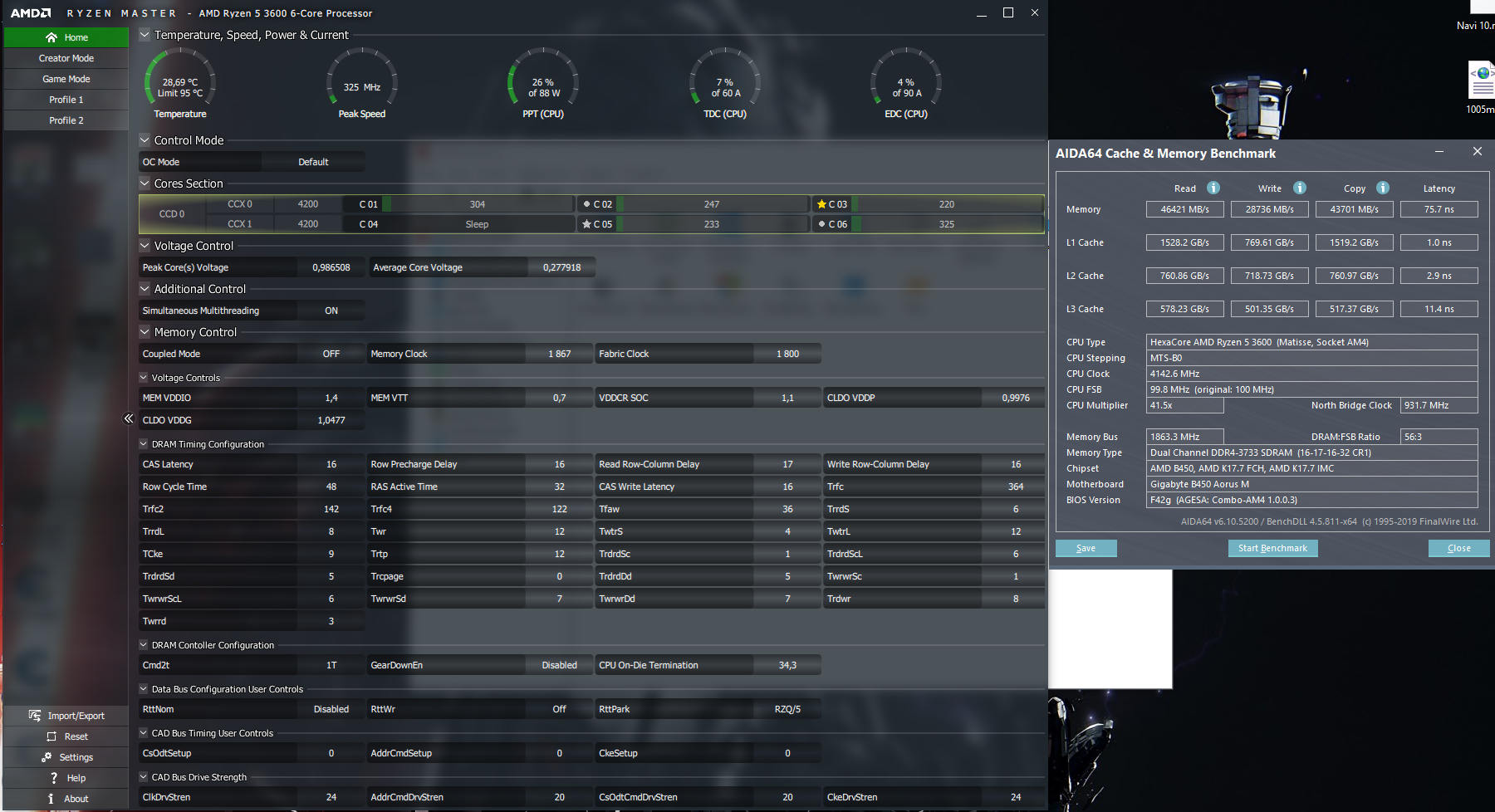This screenshot has width=1495, height=812.
Task: Click the OC Mode Default value
Action: click(313, 162)
